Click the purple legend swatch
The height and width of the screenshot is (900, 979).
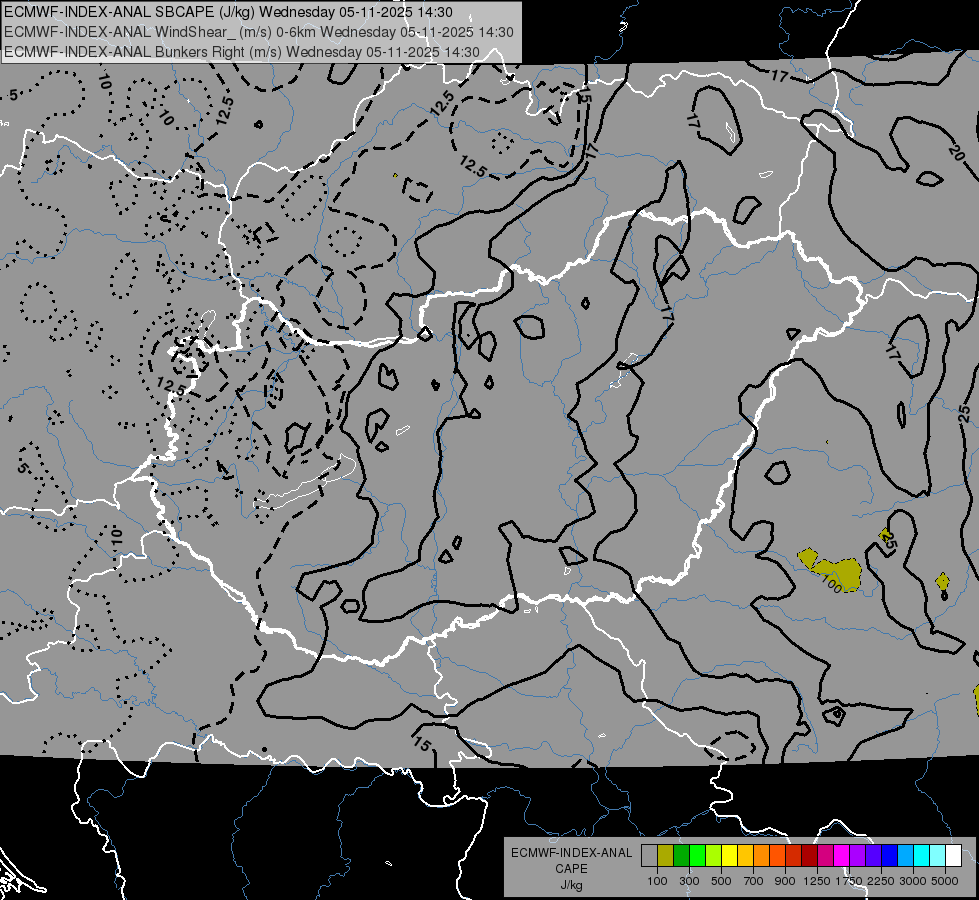coord(858,855)
